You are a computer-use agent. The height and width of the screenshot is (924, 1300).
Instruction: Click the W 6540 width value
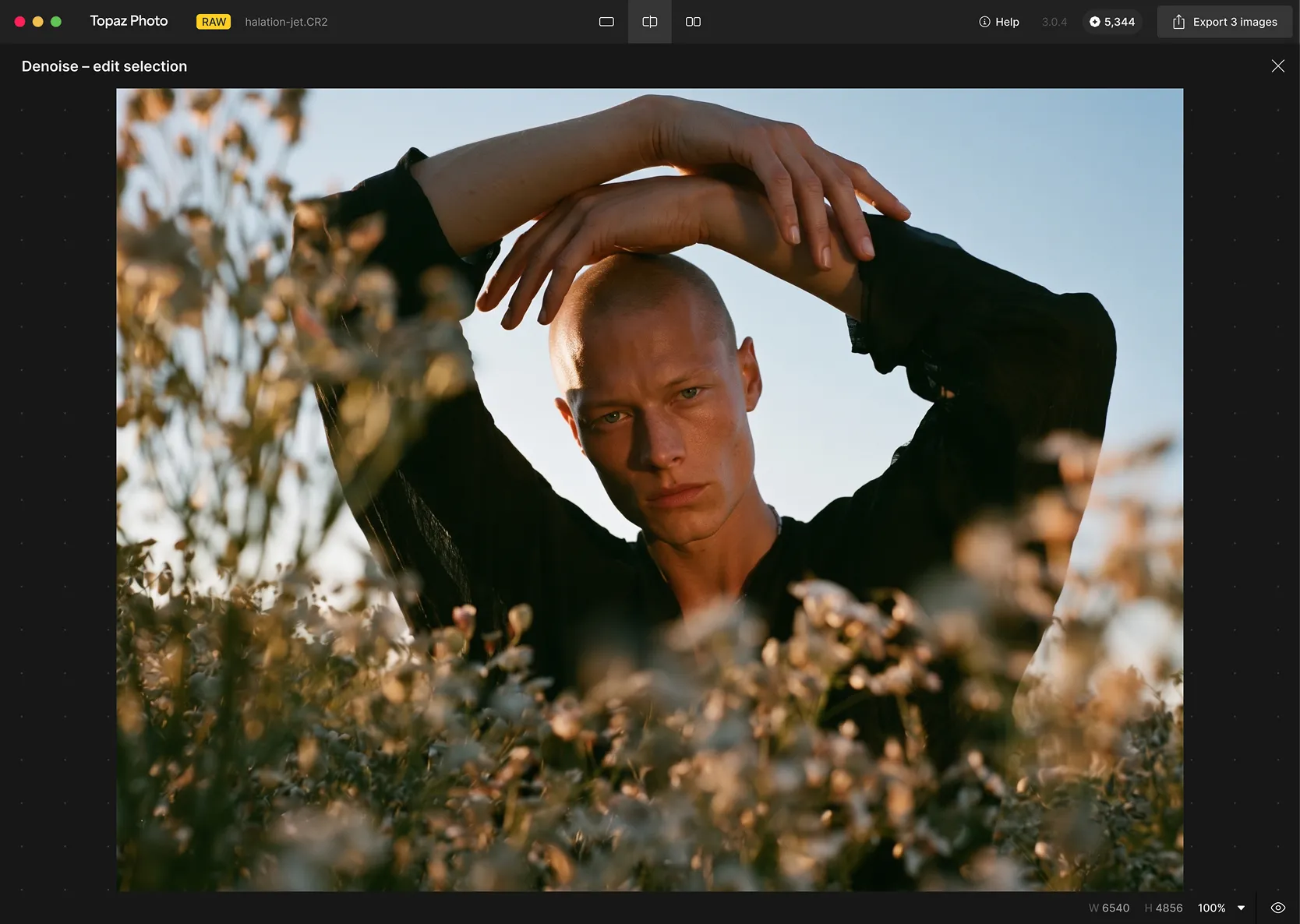(x=1109, y=908)
